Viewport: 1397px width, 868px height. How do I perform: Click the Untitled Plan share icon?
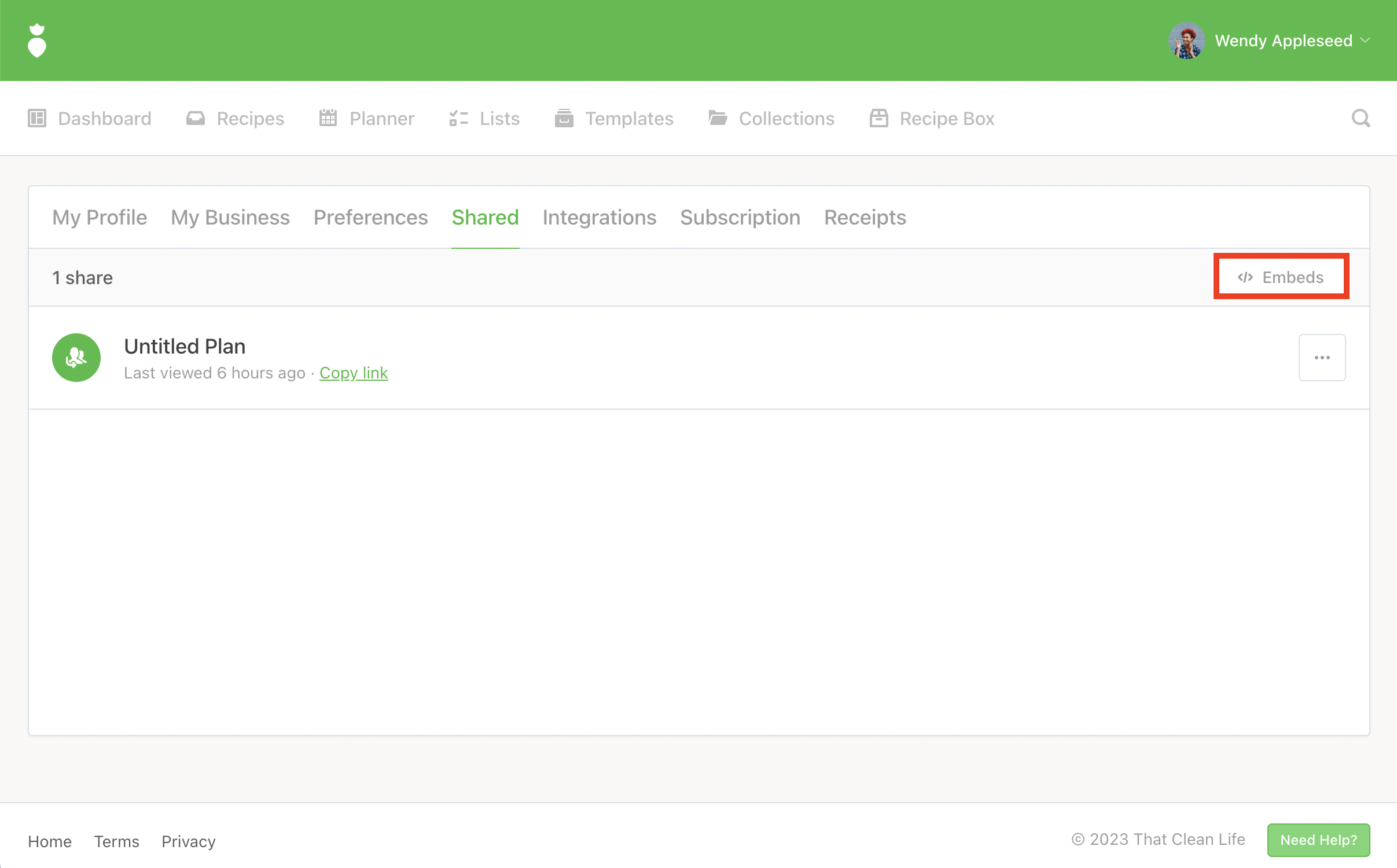[x=76, y=358]
